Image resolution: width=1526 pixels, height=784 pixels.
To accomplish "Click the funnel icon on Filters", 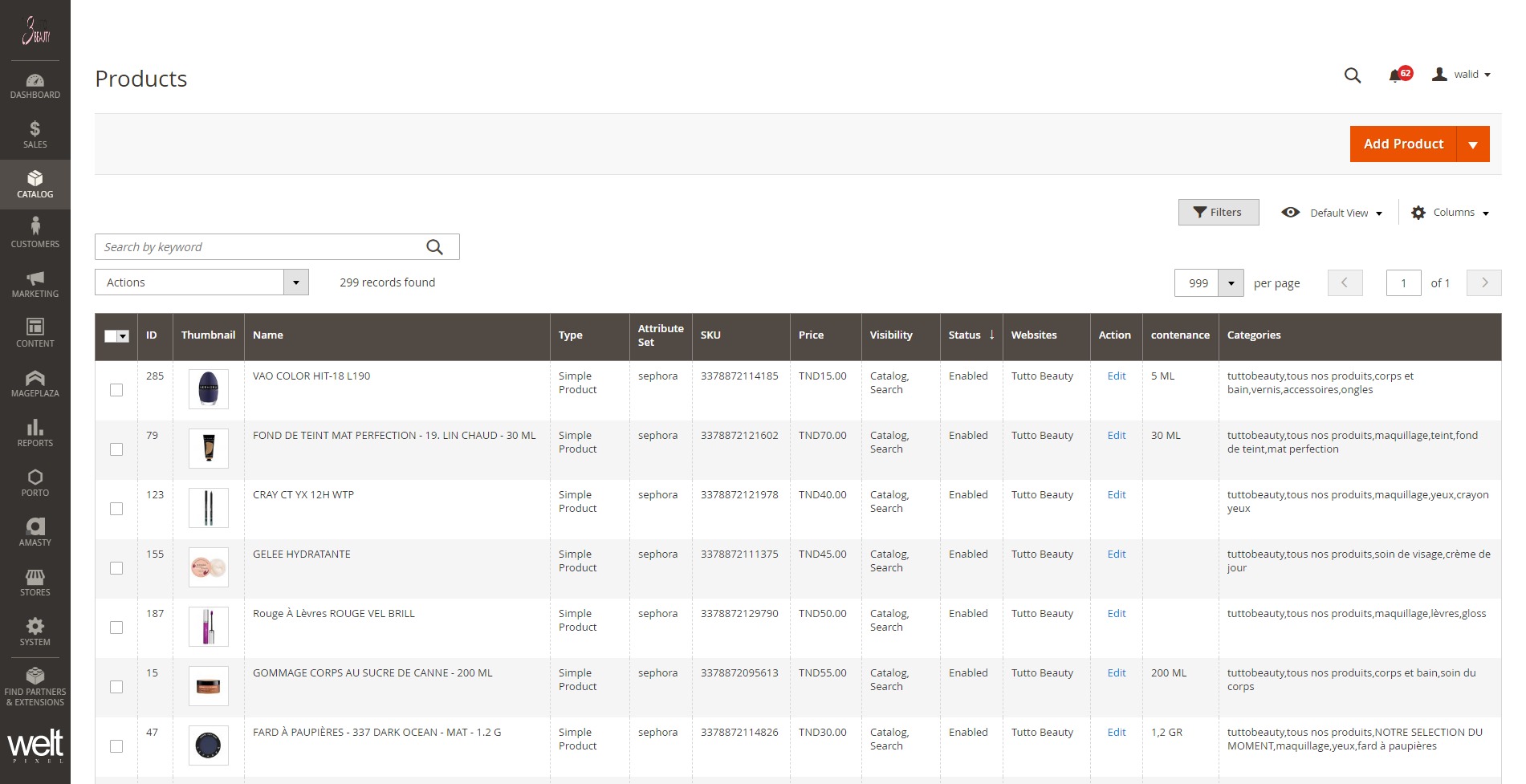I will coord(1200,212).
